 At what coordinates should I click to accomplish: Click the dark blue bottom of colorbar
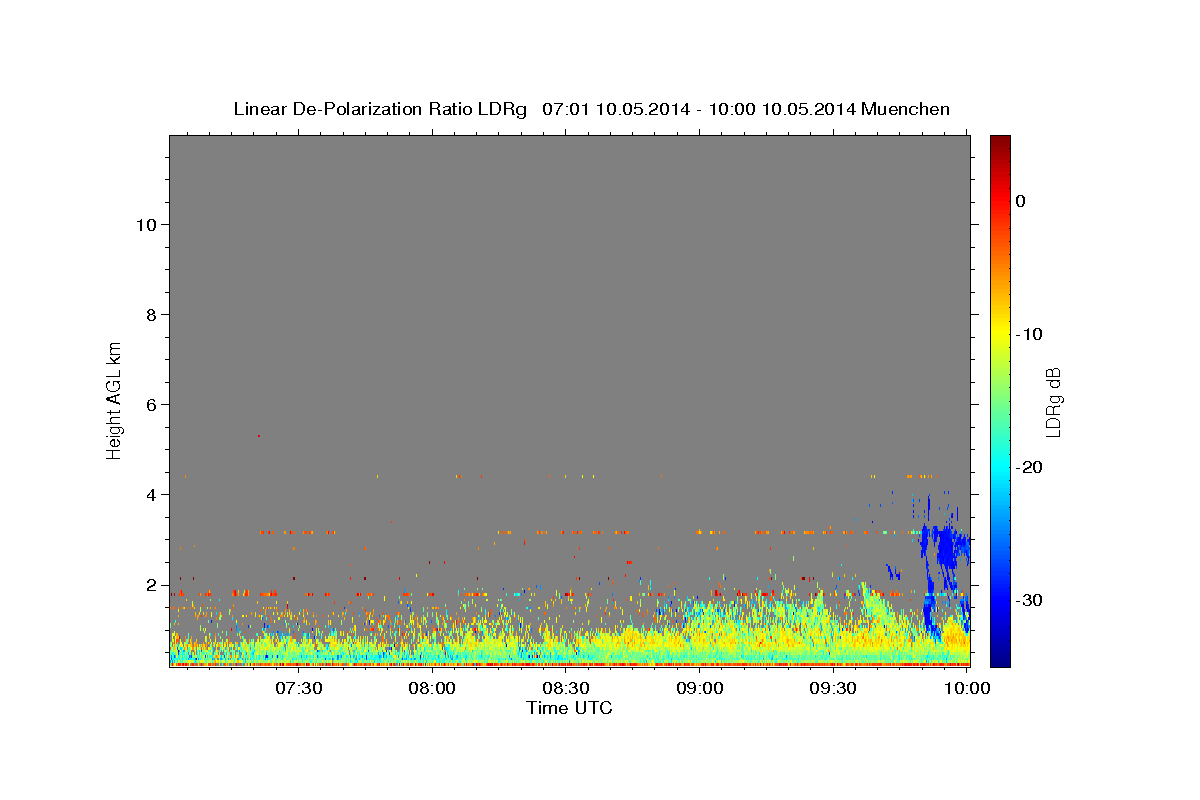[1000, 658]
